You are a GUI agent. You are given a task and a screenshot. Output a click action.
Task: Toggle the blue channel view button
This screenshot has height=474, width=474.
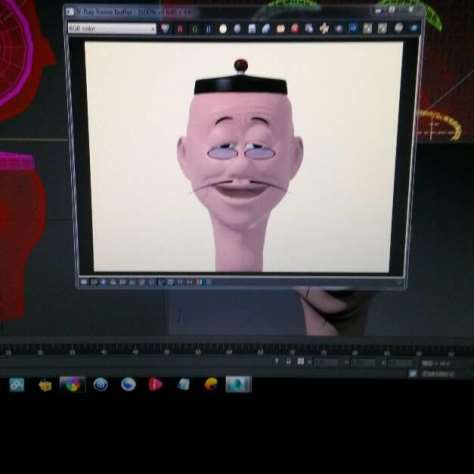coord(209,29)
